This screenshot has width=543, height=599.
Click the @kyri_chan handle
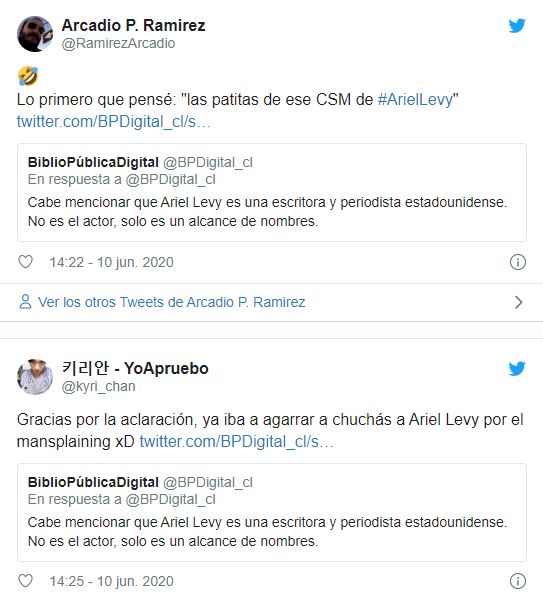click(x=99, y=387)
